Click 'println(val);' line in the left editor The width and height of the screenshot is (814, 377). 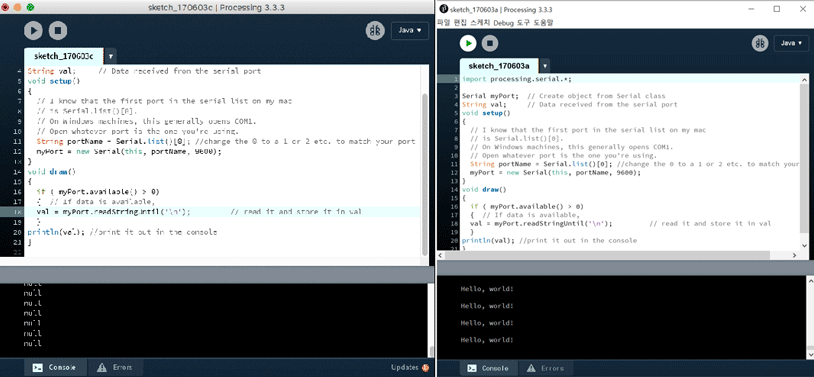click(x=122, y=232)
